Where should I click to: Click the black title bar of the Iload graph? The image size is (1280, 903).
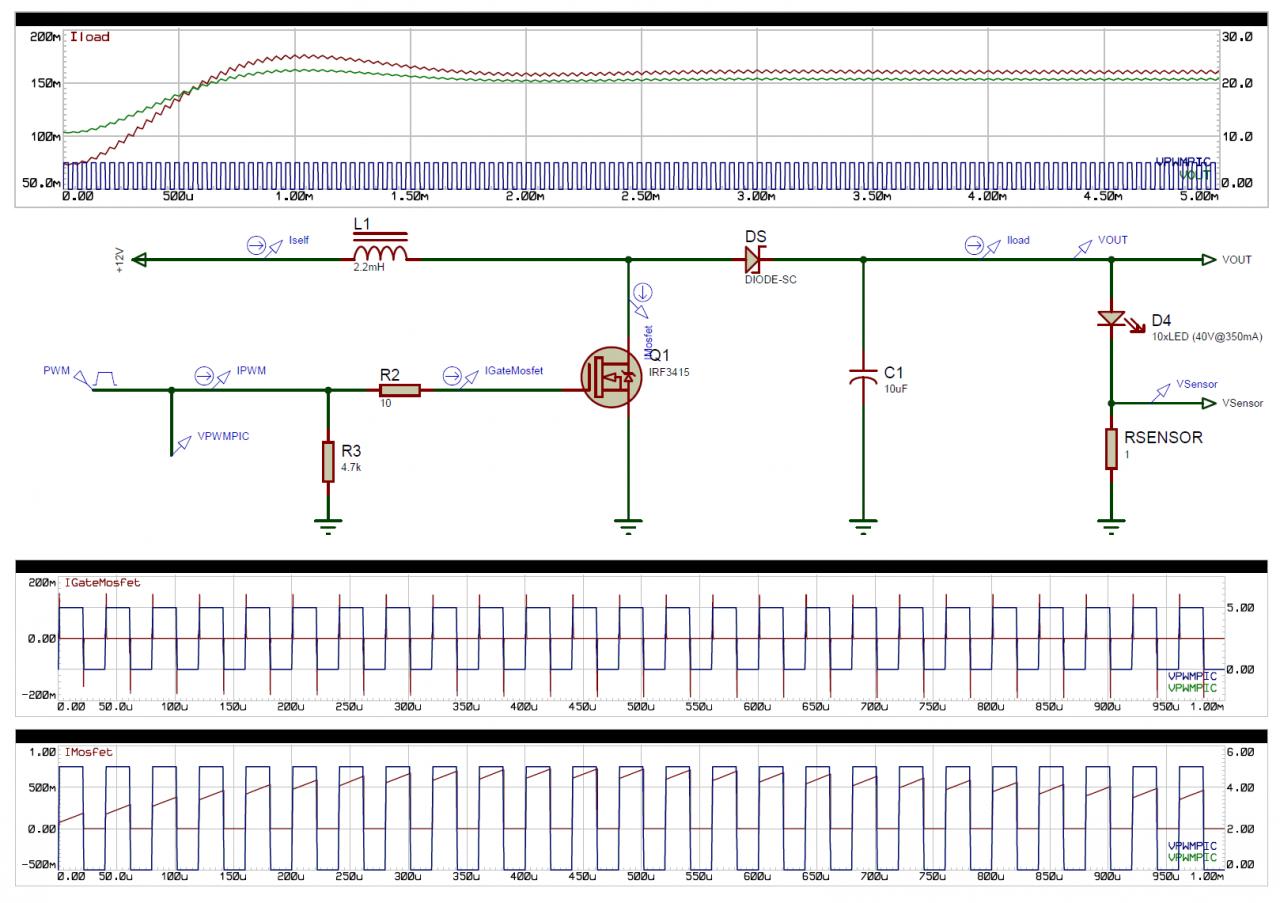click(x=643, y=21)
